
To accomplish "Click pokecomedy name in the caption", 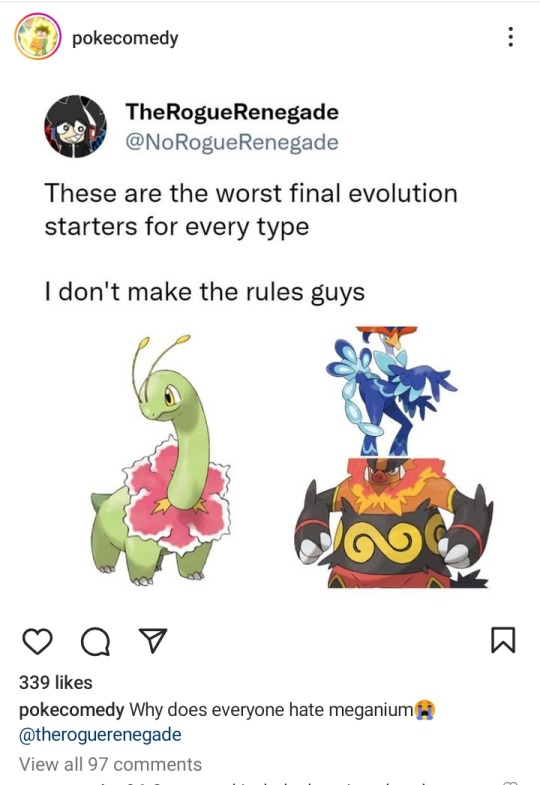I will point(71,709).
